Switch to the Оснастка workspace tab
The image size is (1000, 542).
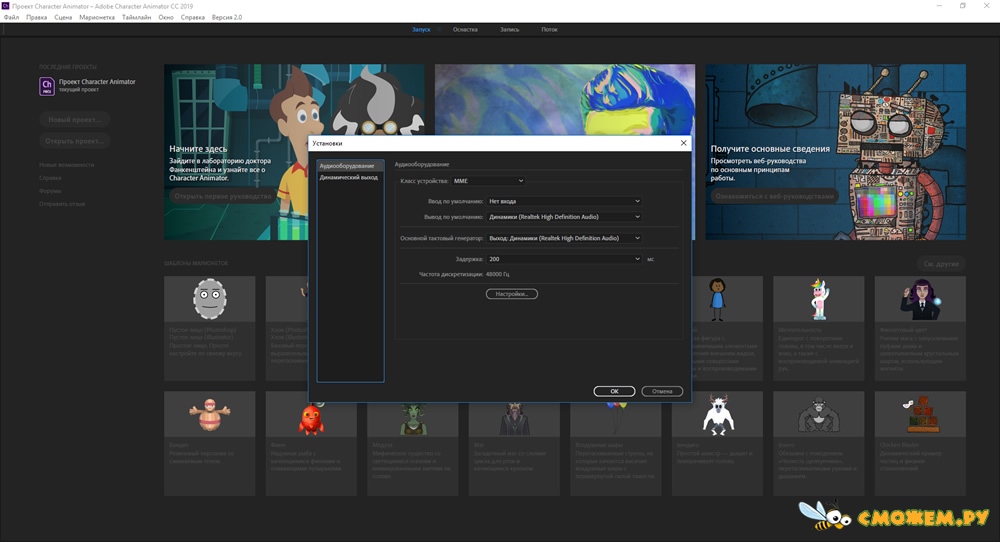click(465, 29)
